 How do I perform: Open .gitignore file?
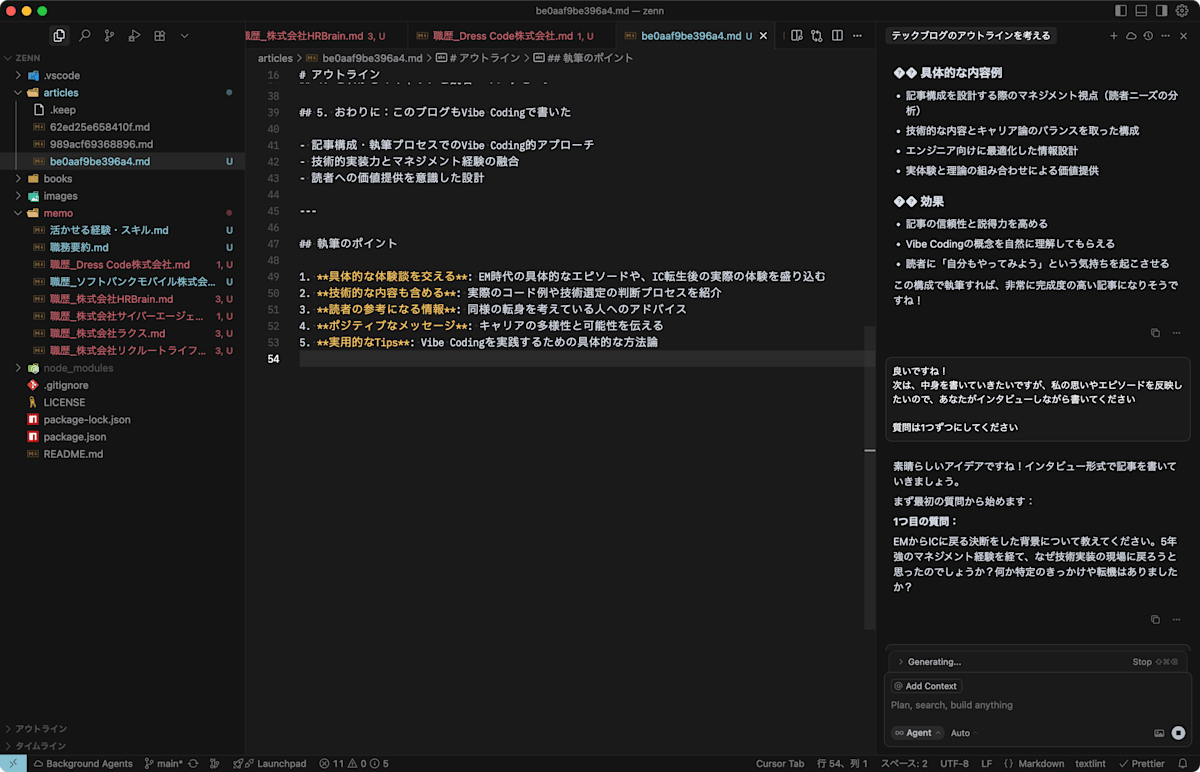122,385
